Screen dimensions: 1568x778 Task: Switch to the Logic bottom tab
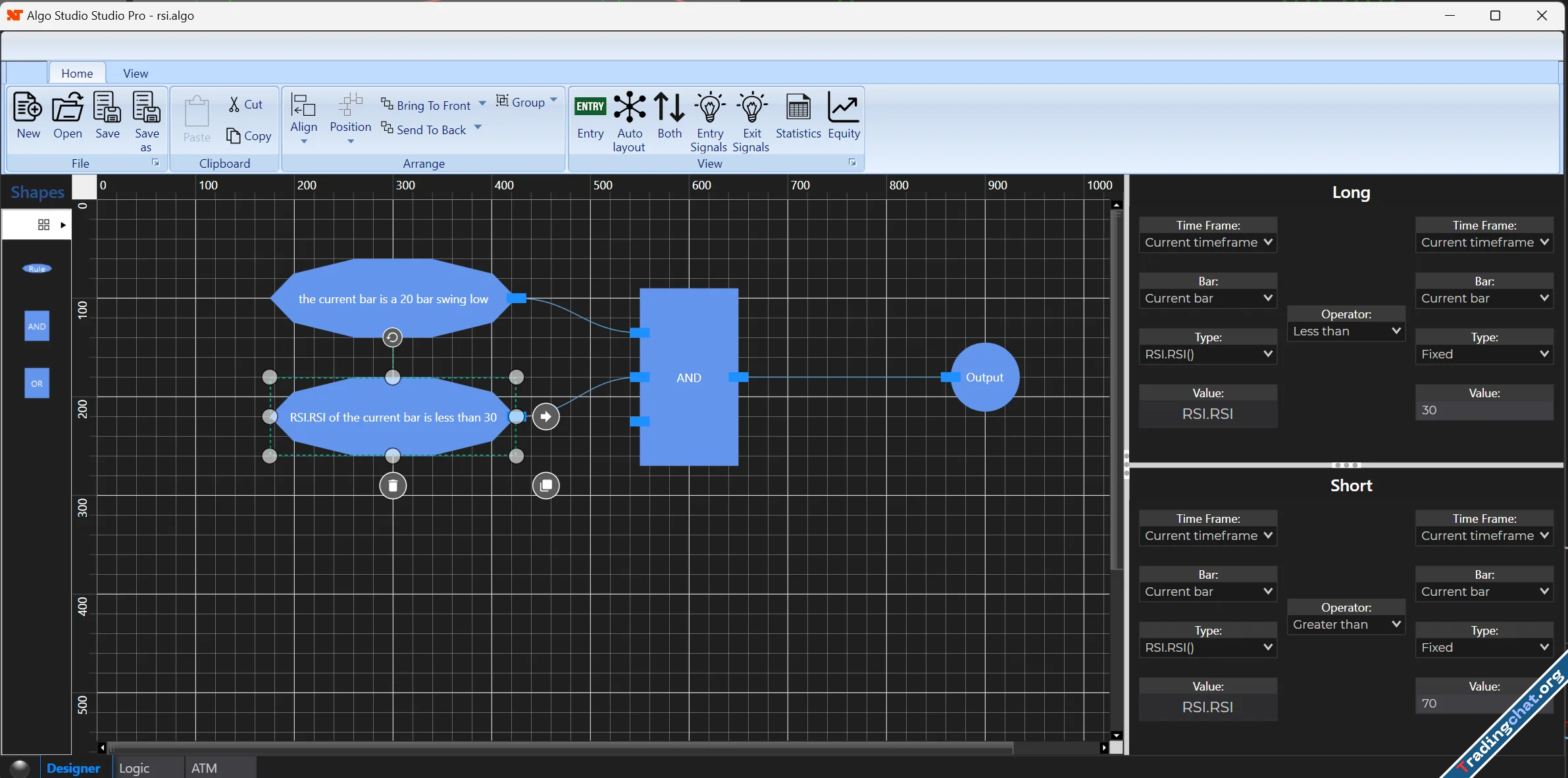(x=134, y=768)
